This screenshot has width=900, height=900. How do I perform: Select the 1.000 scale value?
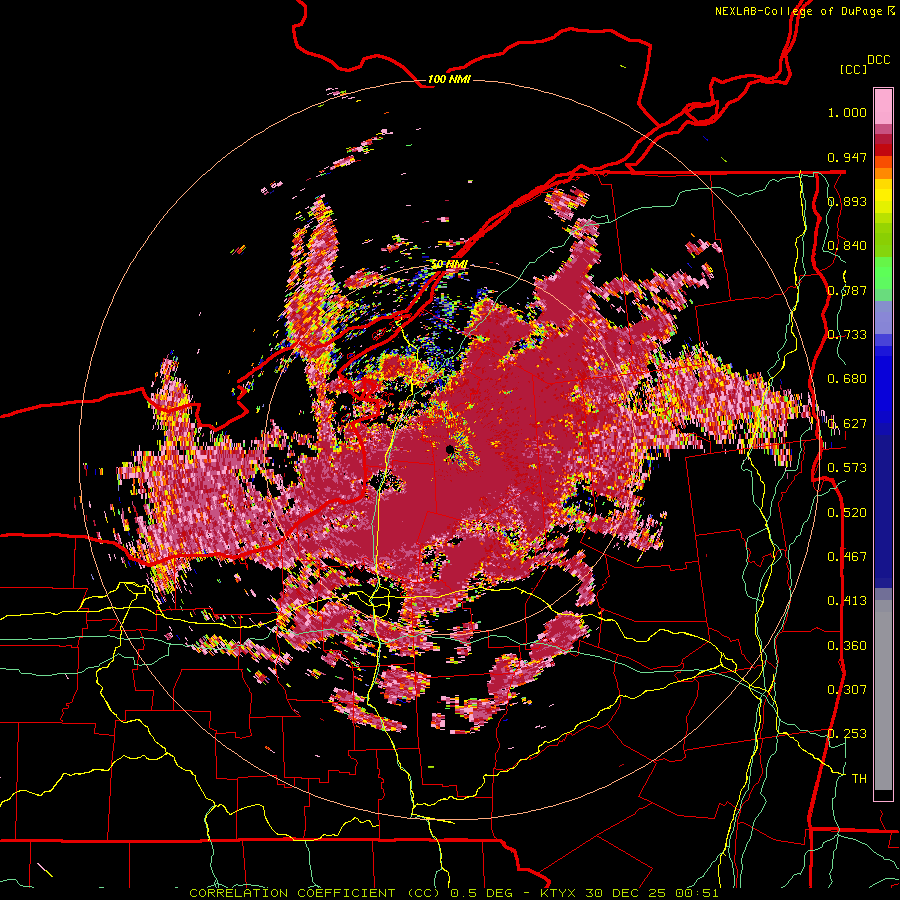(x=847, y=112)
